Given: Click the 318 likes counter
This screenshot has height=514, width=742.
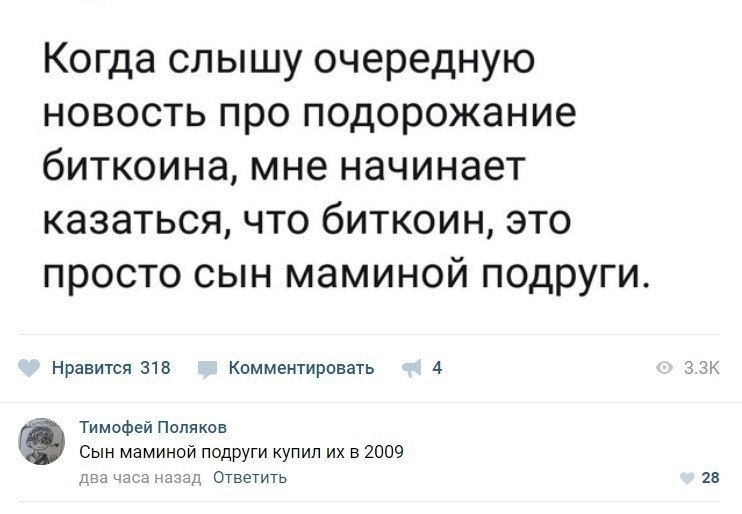Looking at the screenshot, I should tap(155, 368).
